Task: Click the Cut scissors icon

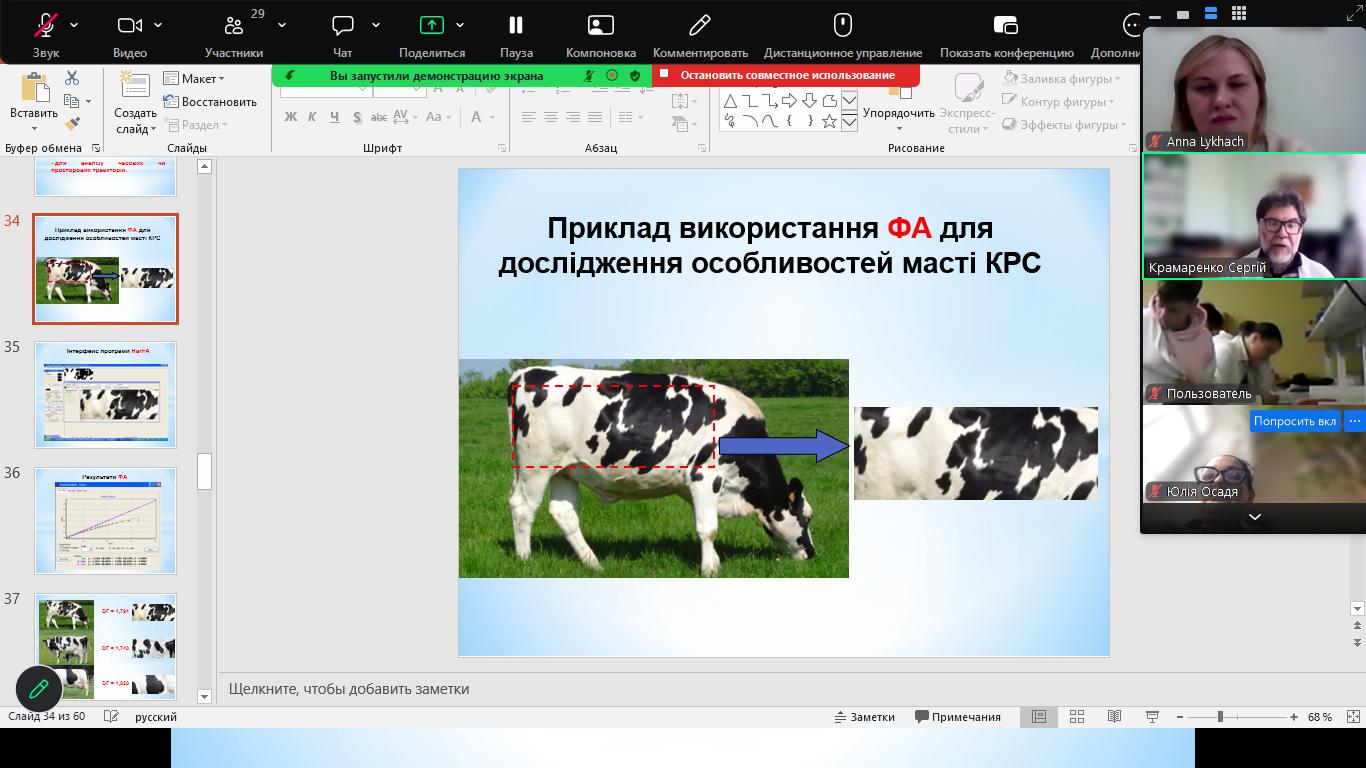Action: point(72,78)
